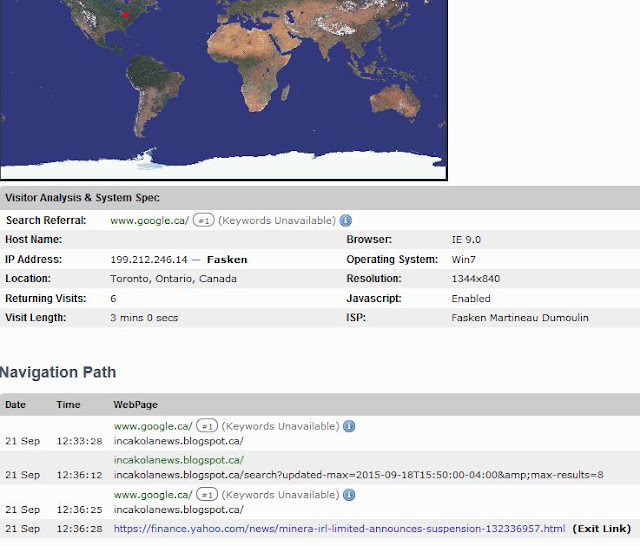Screen dimensions: 640x546
Task: Click incakolanews.blogspot.ca page at 12:33:28
Action: (178, 441)
